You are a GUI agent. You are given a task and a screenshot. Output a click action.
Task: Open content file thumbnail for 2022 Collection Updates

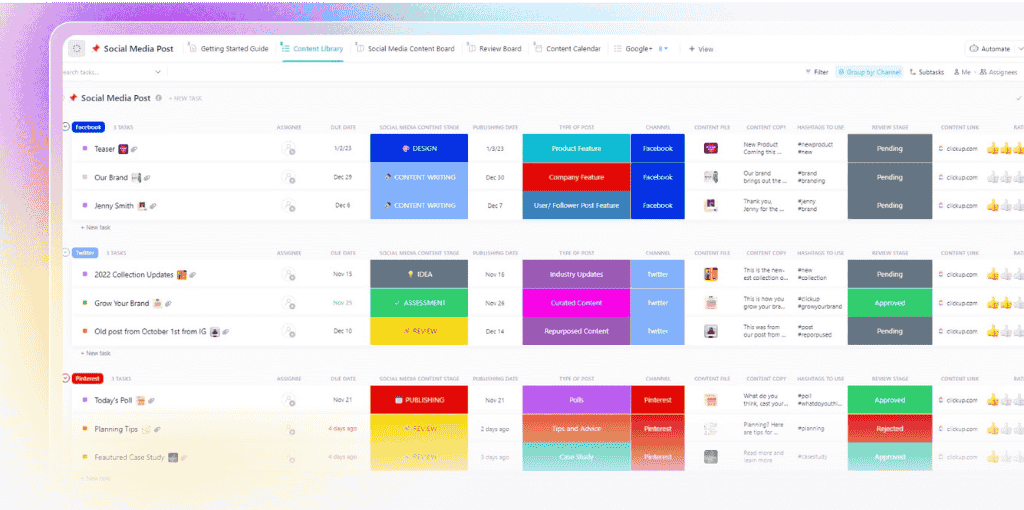pos(711,274)
